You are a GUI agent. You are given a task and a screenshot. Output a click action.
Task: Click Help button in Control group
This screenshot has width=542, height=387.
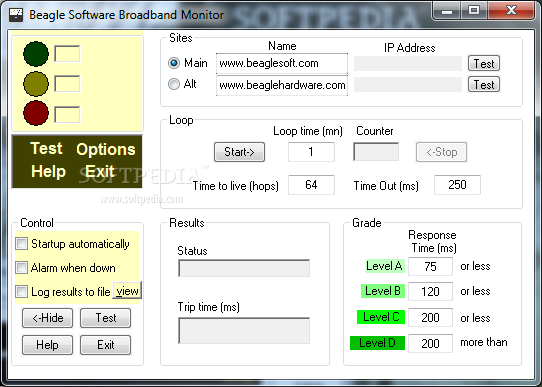[47, 345]
